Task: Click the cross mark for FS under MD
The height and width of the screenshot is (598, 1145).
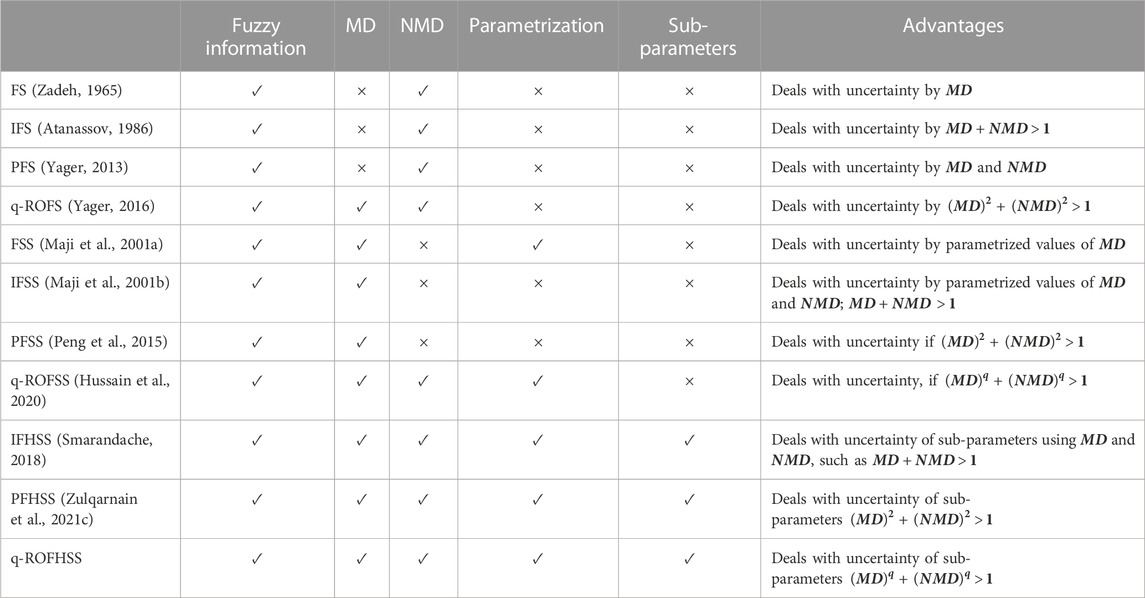Action: tap(361, 91)
